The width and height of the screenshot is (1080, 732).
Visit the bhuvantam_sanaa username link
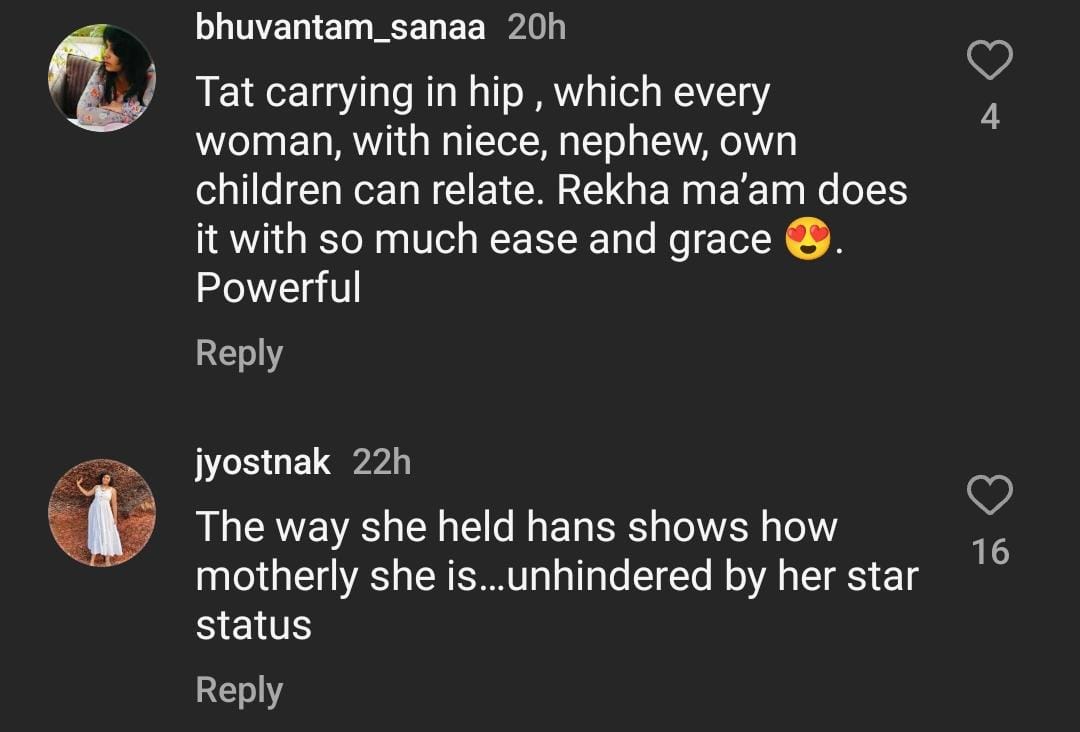pyautogui.click(x=341, y=28)
